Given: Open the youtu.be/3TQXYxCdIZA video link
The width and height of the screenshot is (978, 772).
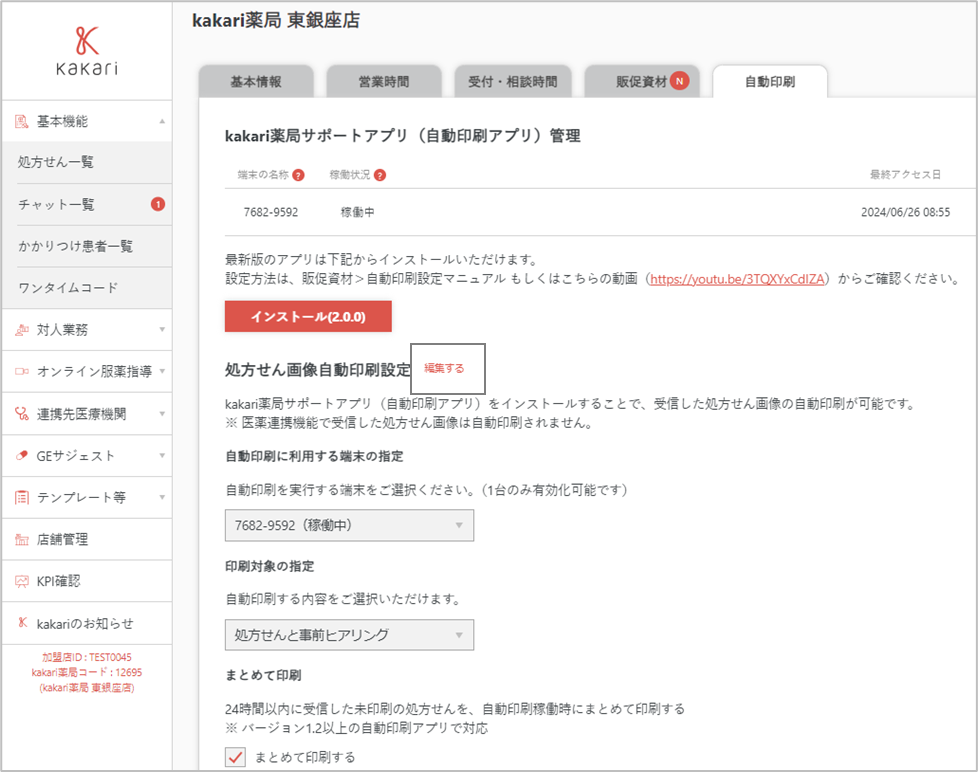Looking at the screenshot, I should point(737,279).
